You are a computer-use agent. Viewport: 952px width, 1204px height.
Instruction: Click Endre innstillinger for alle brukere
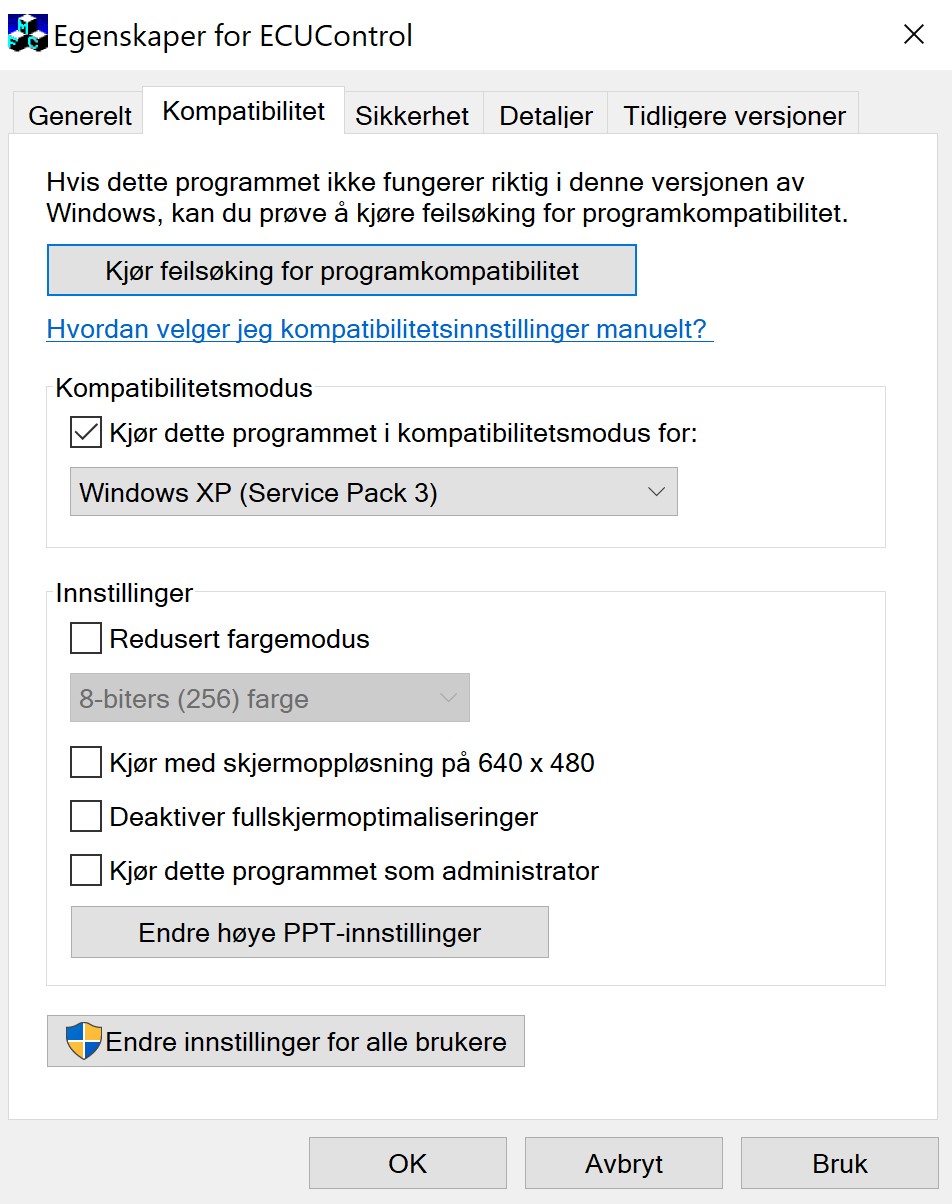pyautogui.click(x=286, y=1040)
